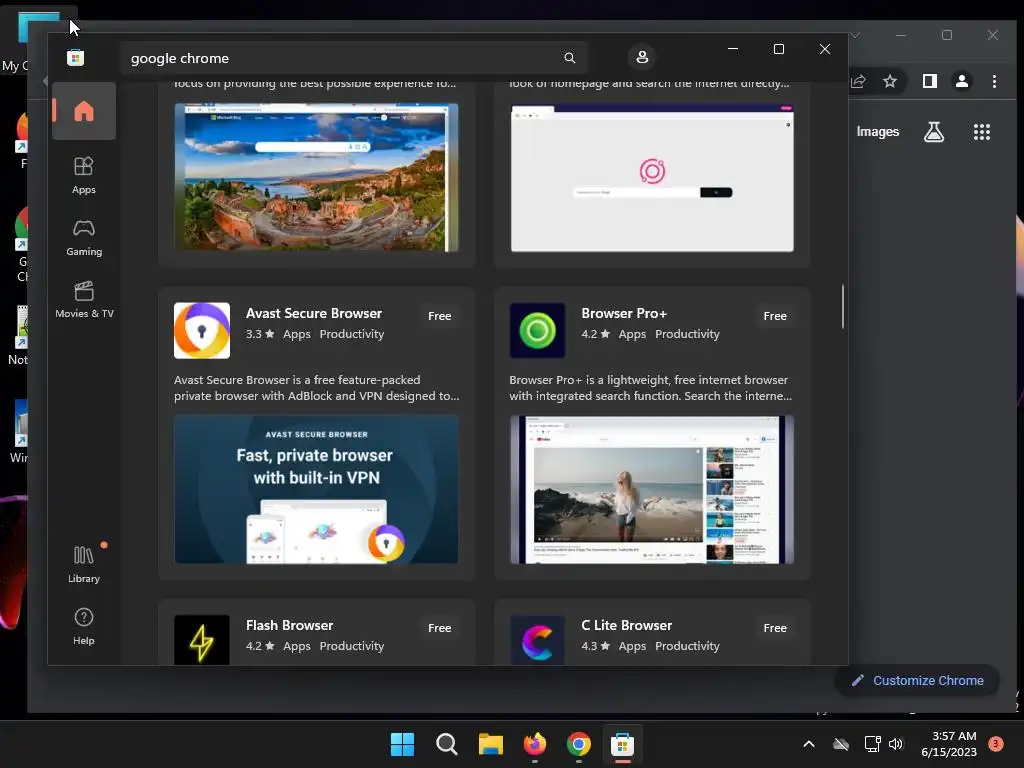Open Library in the Store sidebar
The height and width of the screenshot is (768, 1024).
[84, 564]
